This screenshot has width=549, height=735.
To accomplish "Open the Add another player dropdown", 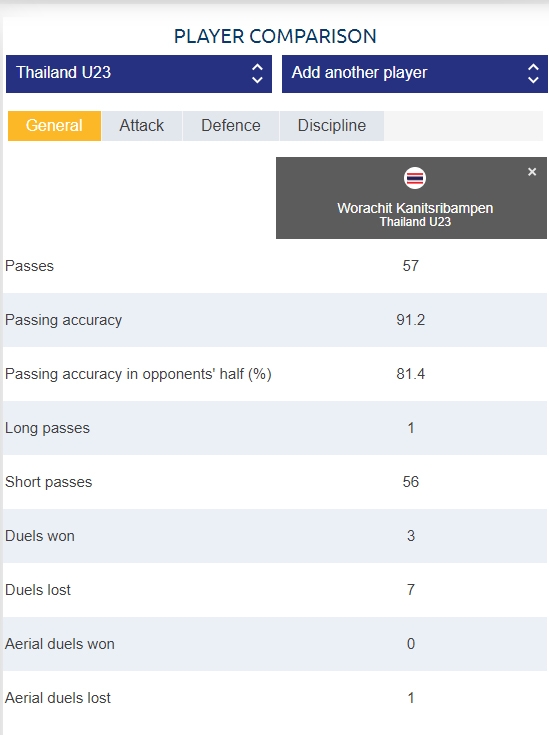I will 414,74.
